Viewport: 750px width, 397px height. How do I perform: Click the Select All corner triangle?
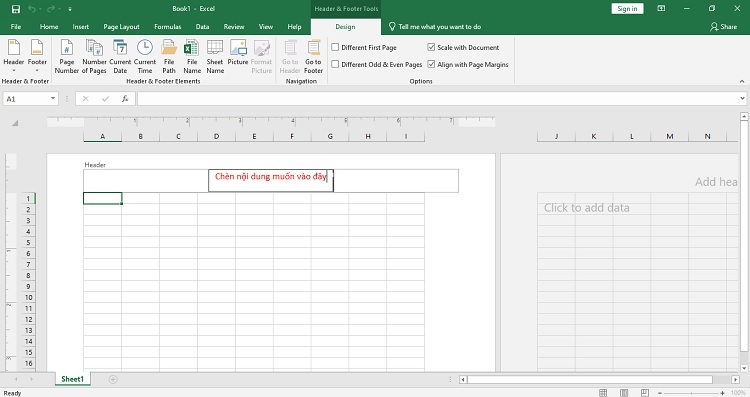point(15,123)
